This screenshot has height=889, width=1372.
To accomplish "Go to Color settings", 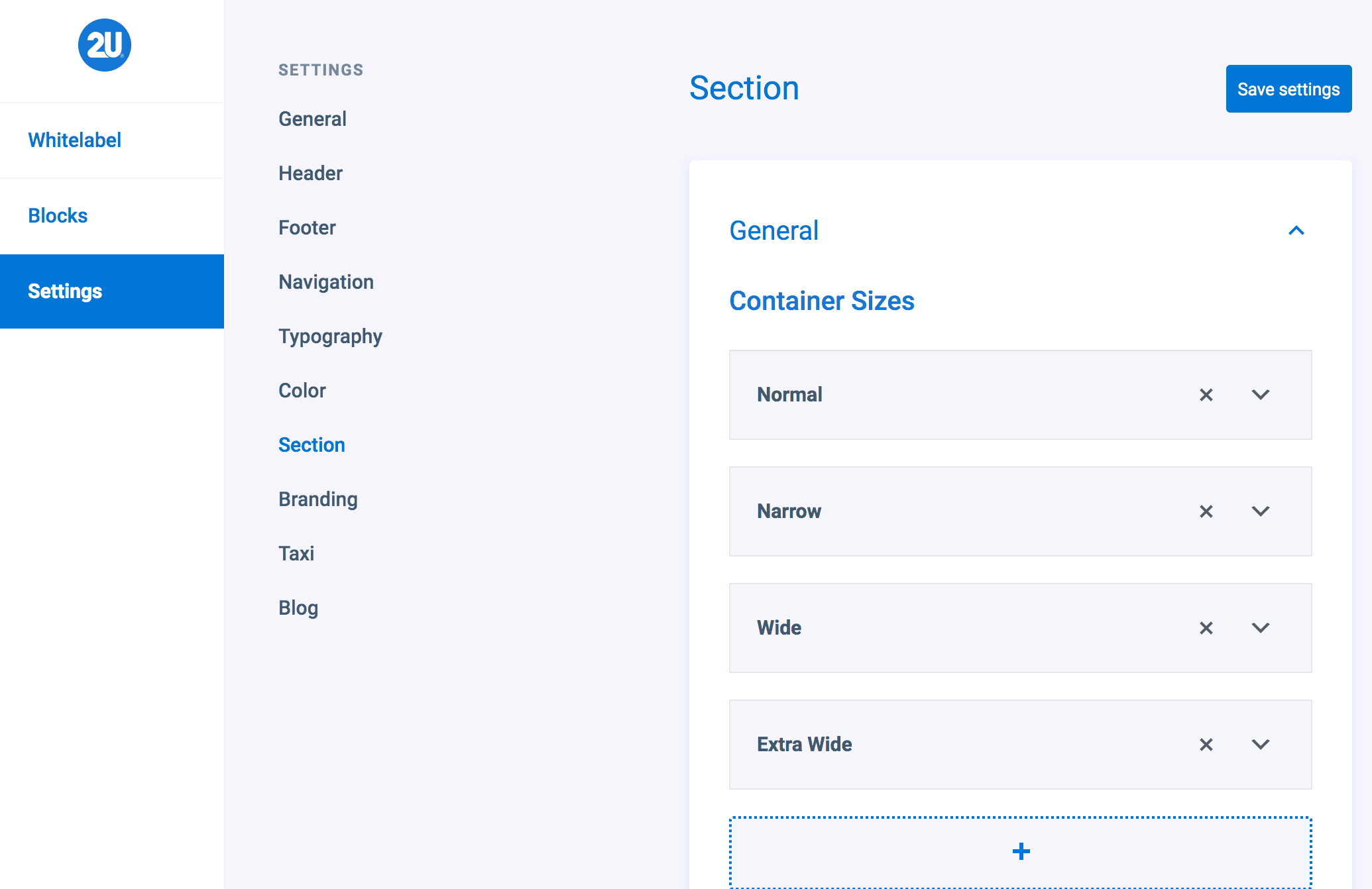I will coord(302,391).
